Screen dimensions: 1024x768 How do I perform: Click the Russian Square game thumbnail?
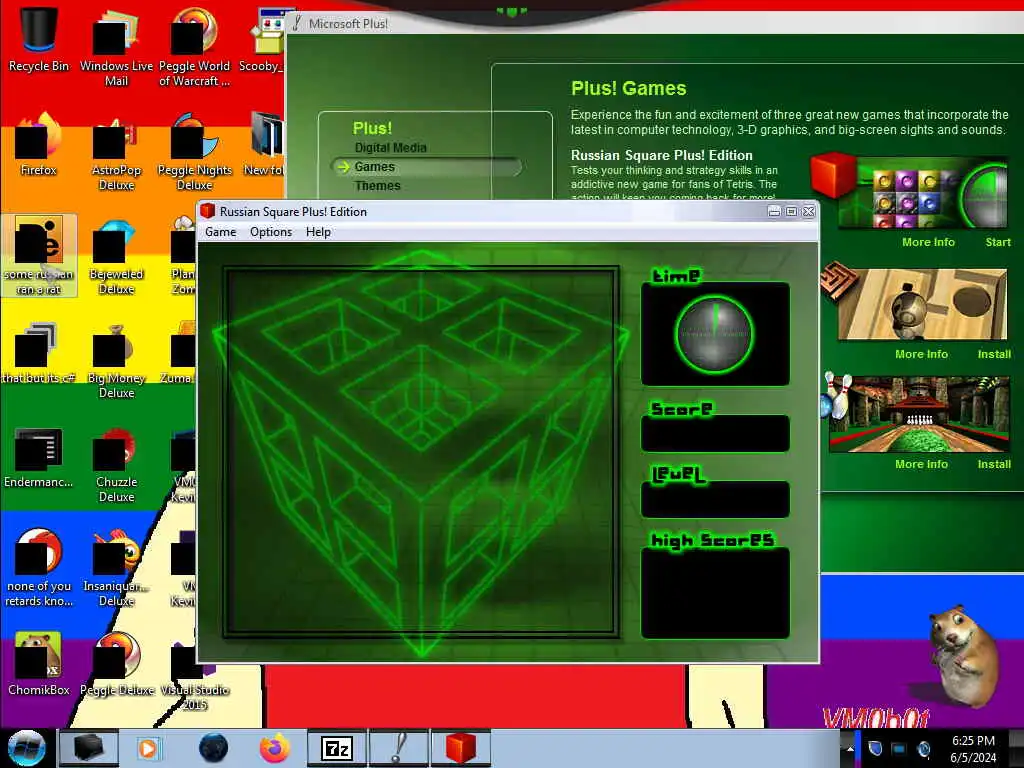tap(922, 193)
